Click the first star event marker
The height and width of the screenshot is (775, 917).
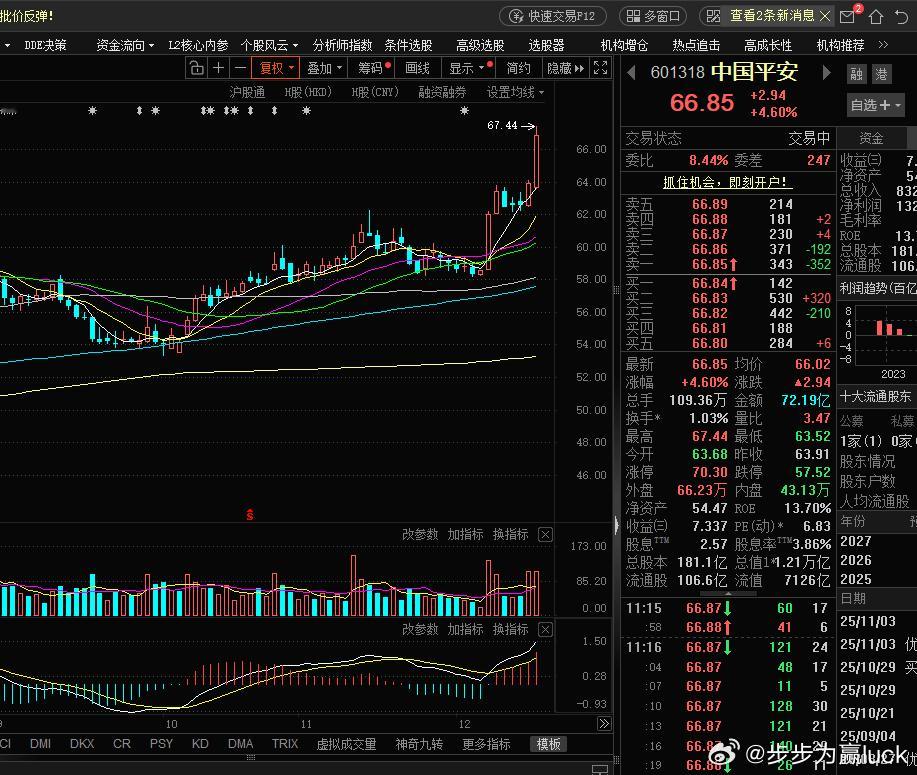click(x=92, y=110)
